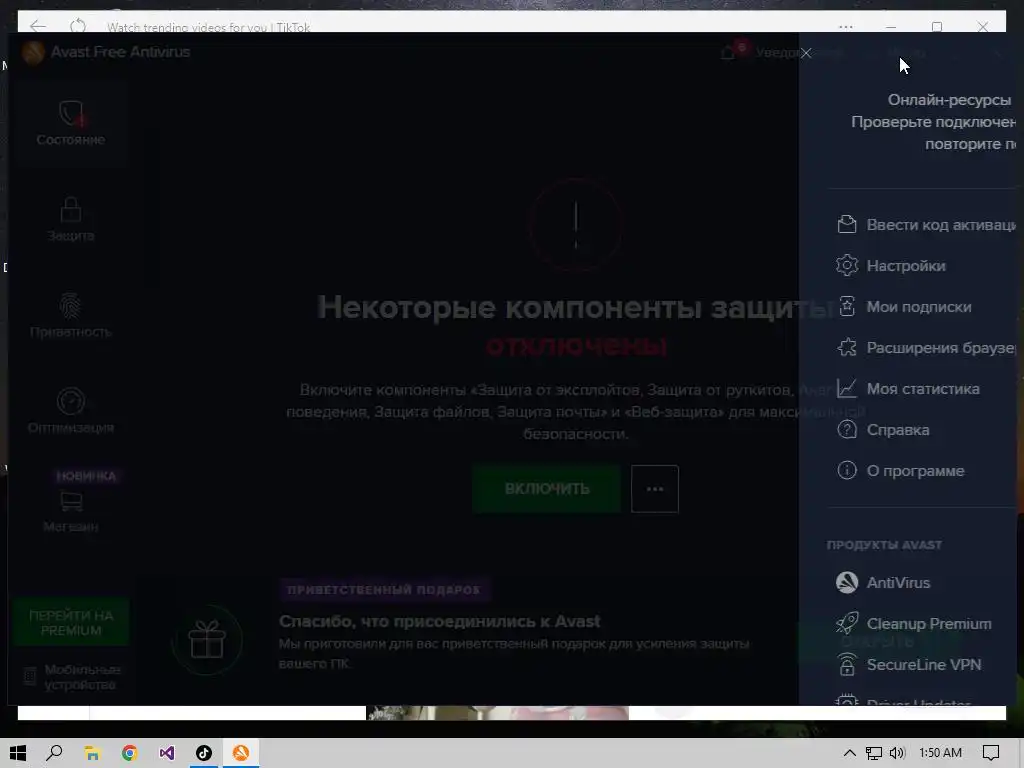Click TikTok window back arrow
Screen dimensions: 1024x768
coord(38,26)
